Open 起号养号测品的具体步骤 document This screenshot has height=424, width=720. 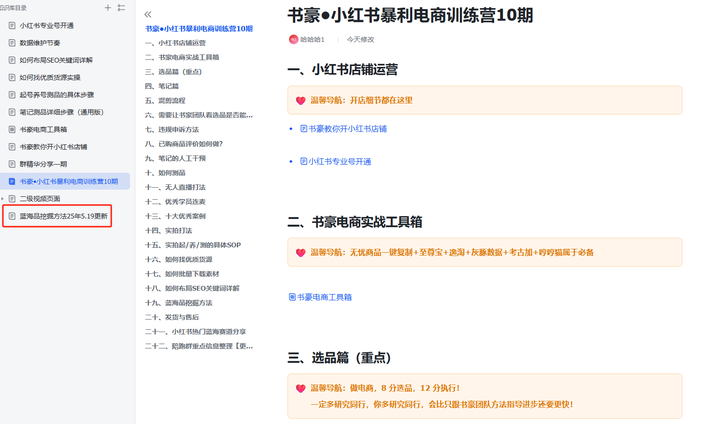pos(56,95)
